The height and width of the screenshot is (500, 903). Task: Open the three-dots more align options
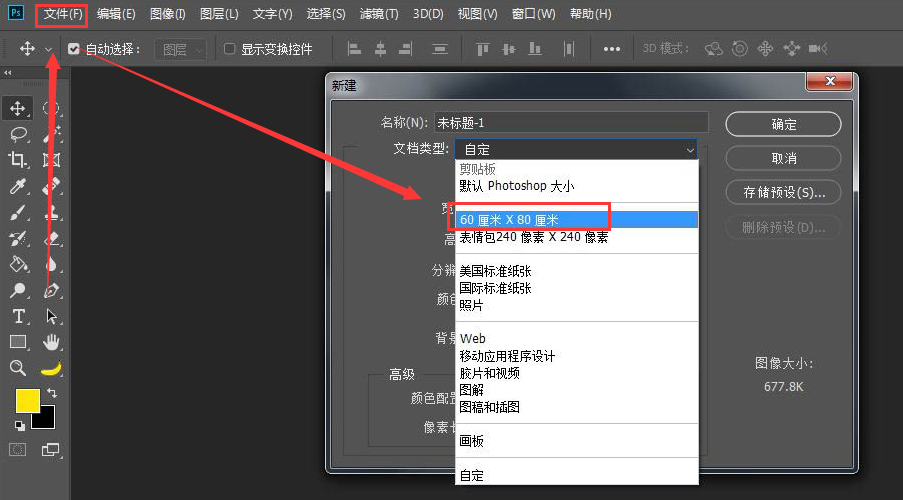pos(612,49)
